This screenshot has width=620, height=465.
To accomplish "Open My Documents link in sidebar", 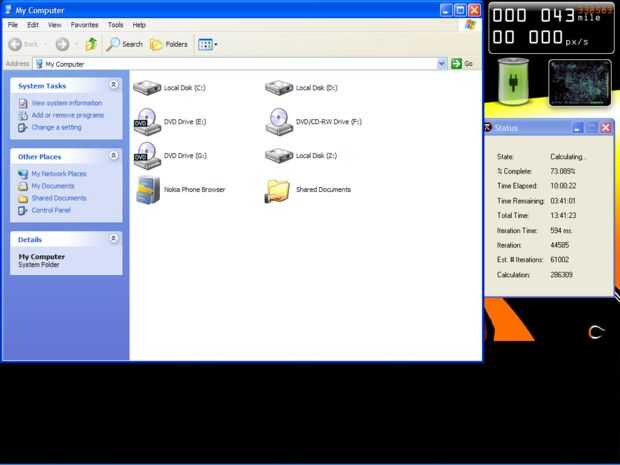I will click(x=53, y=186).
